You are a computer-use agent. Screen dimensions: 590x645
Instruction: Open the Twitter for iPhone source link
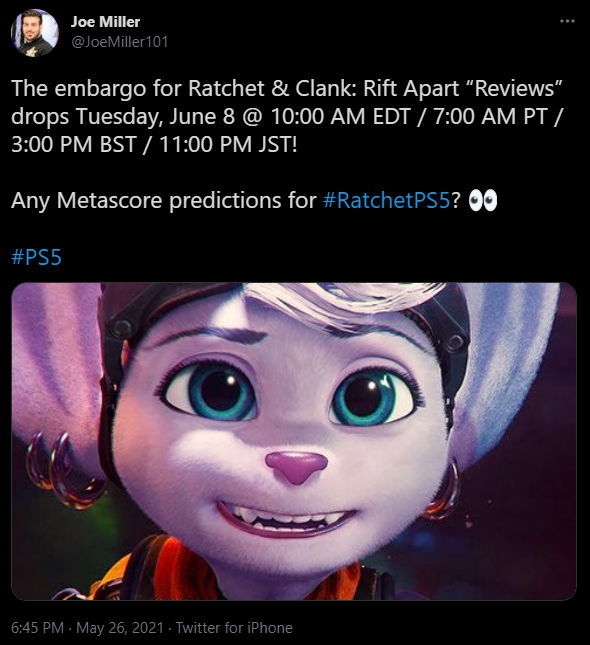(234, 628)
